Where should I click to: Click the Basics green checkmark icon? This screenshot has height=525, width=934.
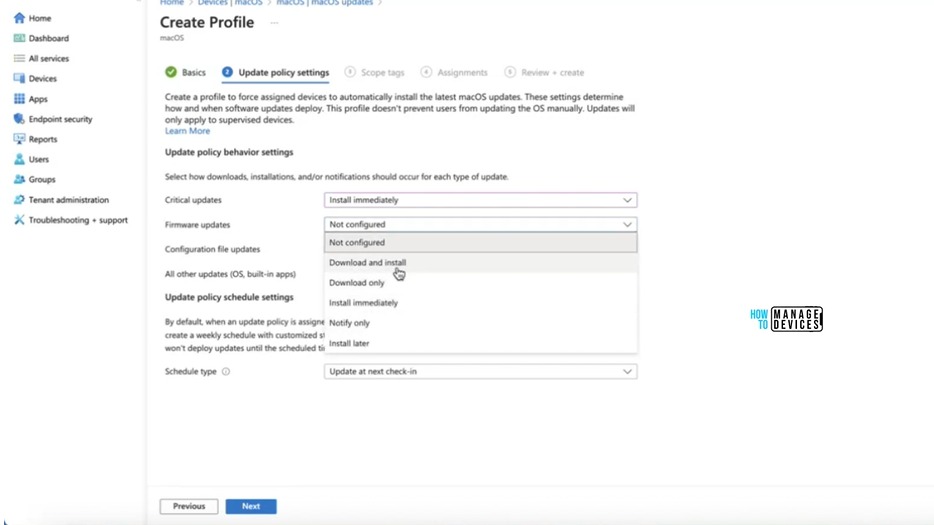171,72
